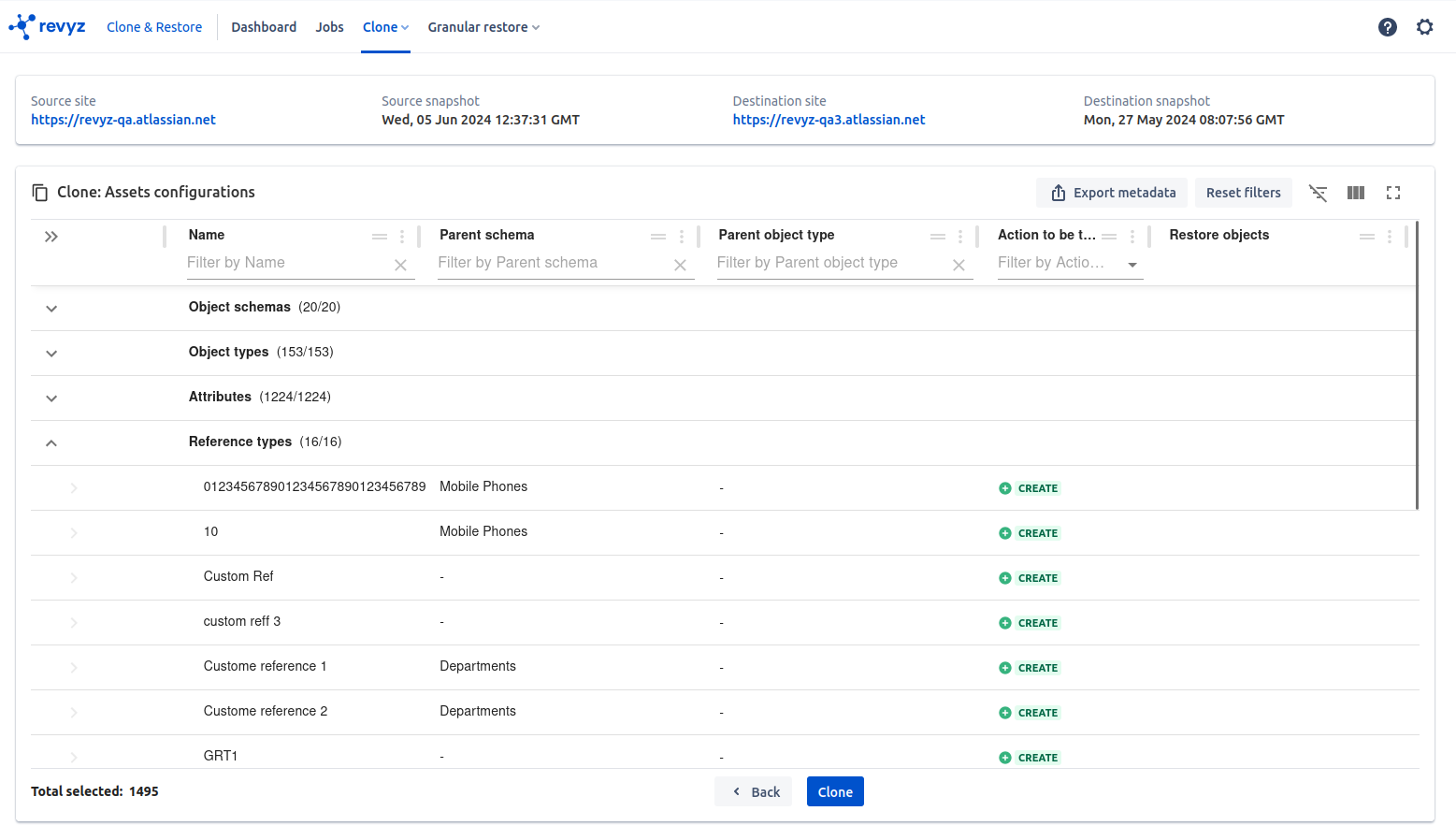
Task: Expand the Custome reference 2 row
Action: coord(74,713)
